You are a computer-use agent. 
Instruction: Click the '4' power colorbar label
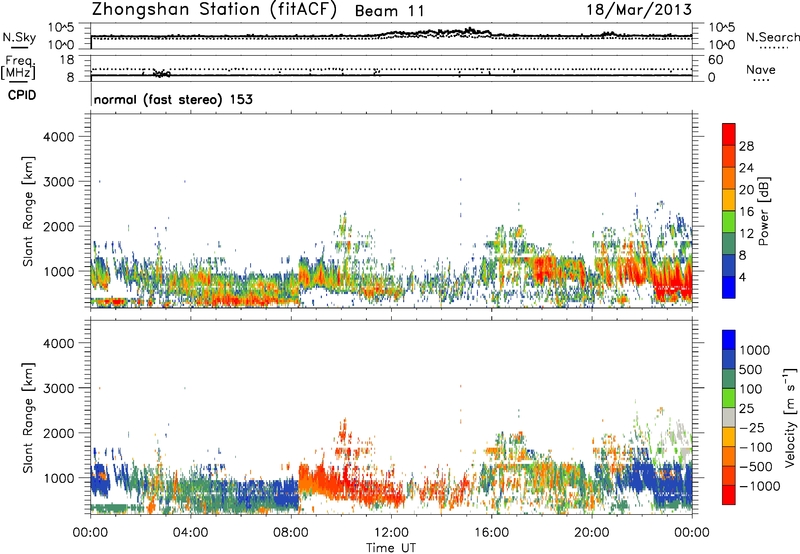pos(743,278)
